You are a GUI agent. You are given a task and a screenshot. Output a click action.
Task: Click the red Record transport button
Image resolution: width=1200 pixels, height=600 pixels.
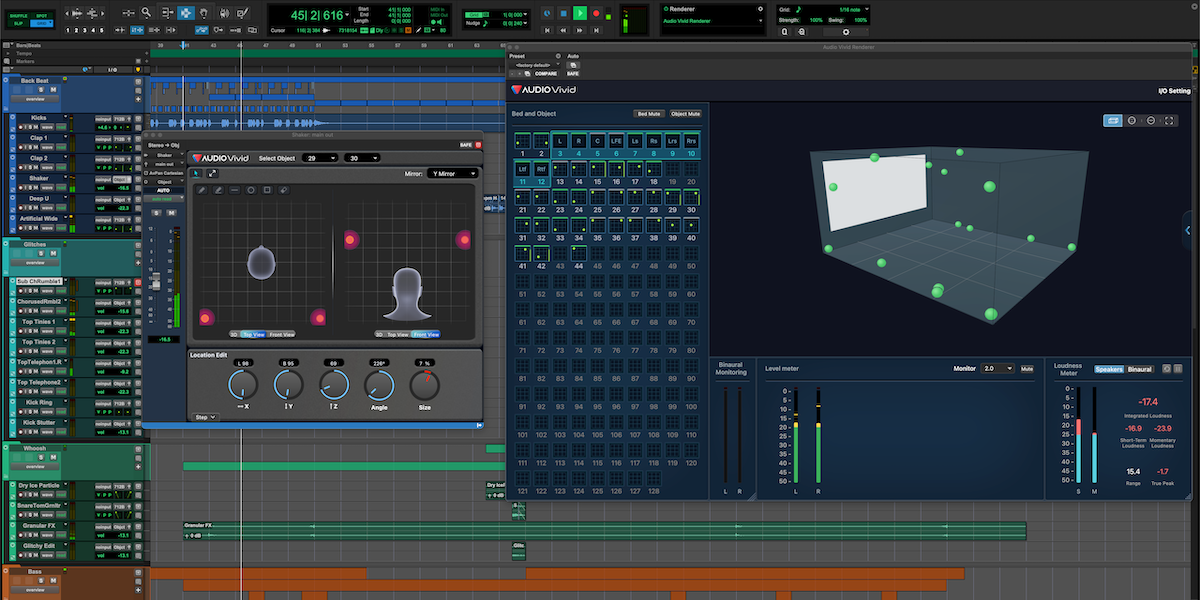click(x=597, y=13)
